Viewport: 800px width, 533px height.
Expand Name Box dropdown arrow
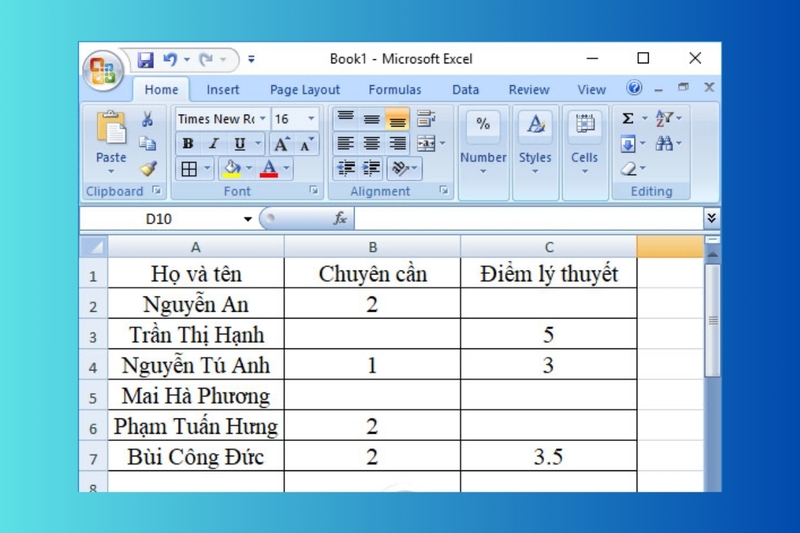tap(247, 219)
